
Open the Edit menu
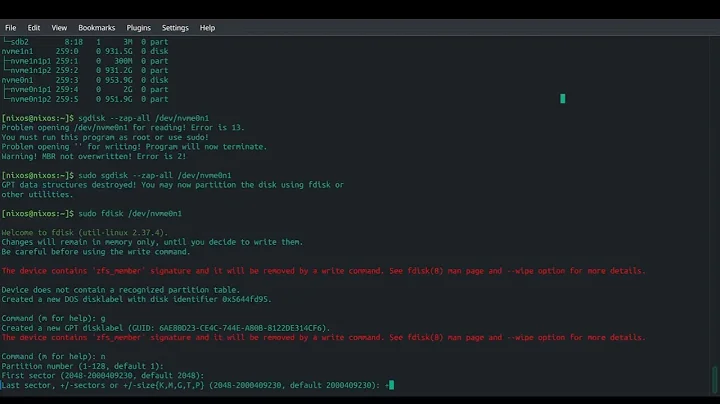click(x=34, y=28)
